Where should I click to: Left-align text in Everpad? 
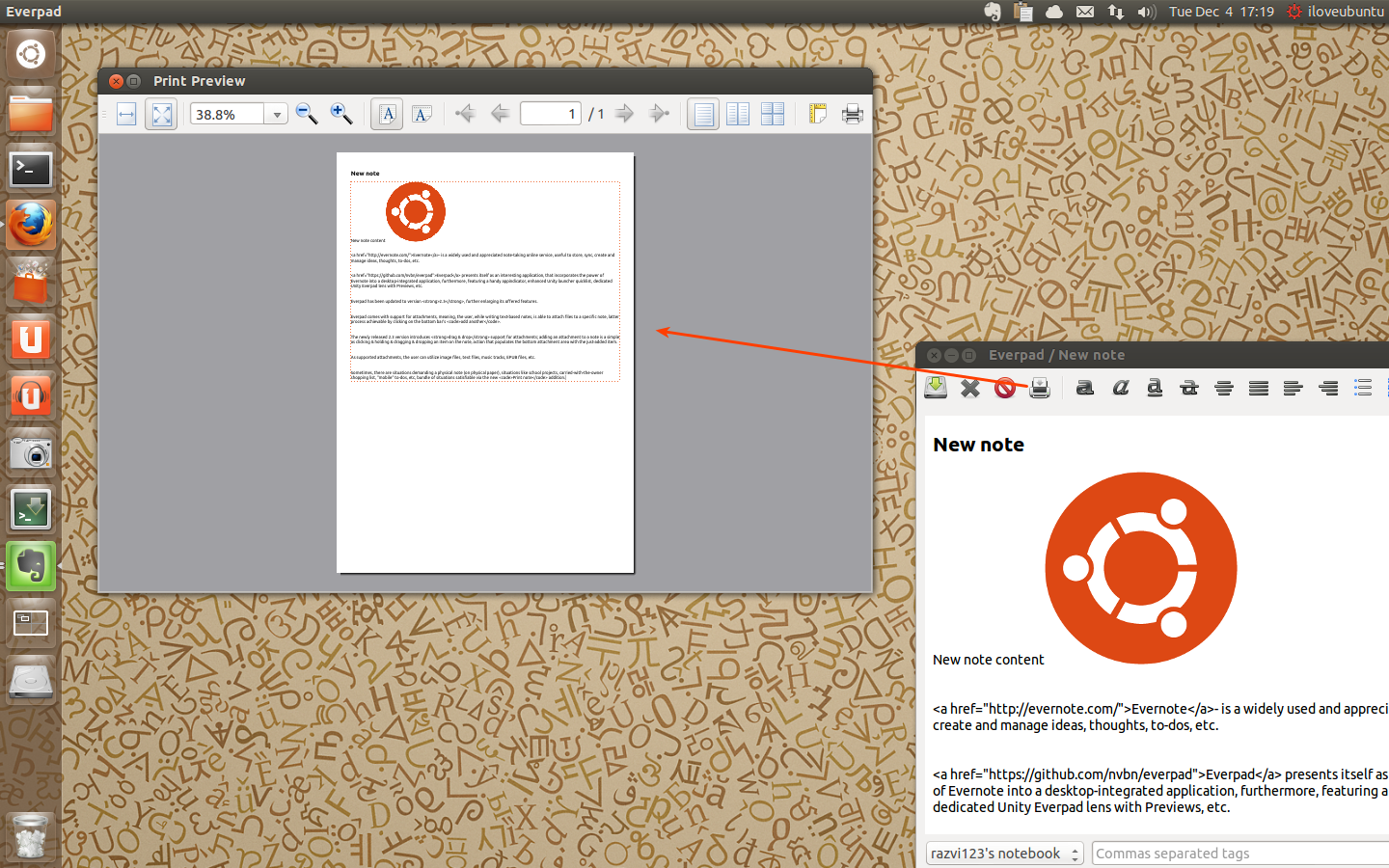click(x=1294, y=388)
